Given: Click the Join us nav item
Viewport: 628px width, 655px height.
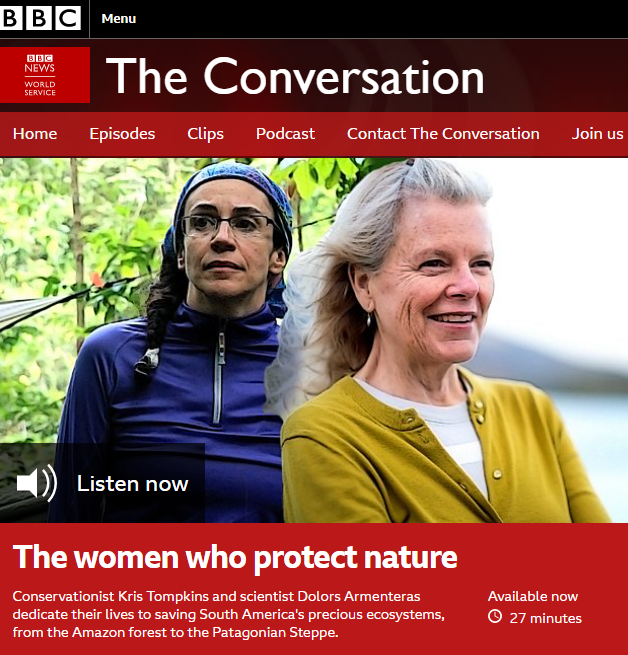Looking at the screenshot, I should click(x=597, y=134).
